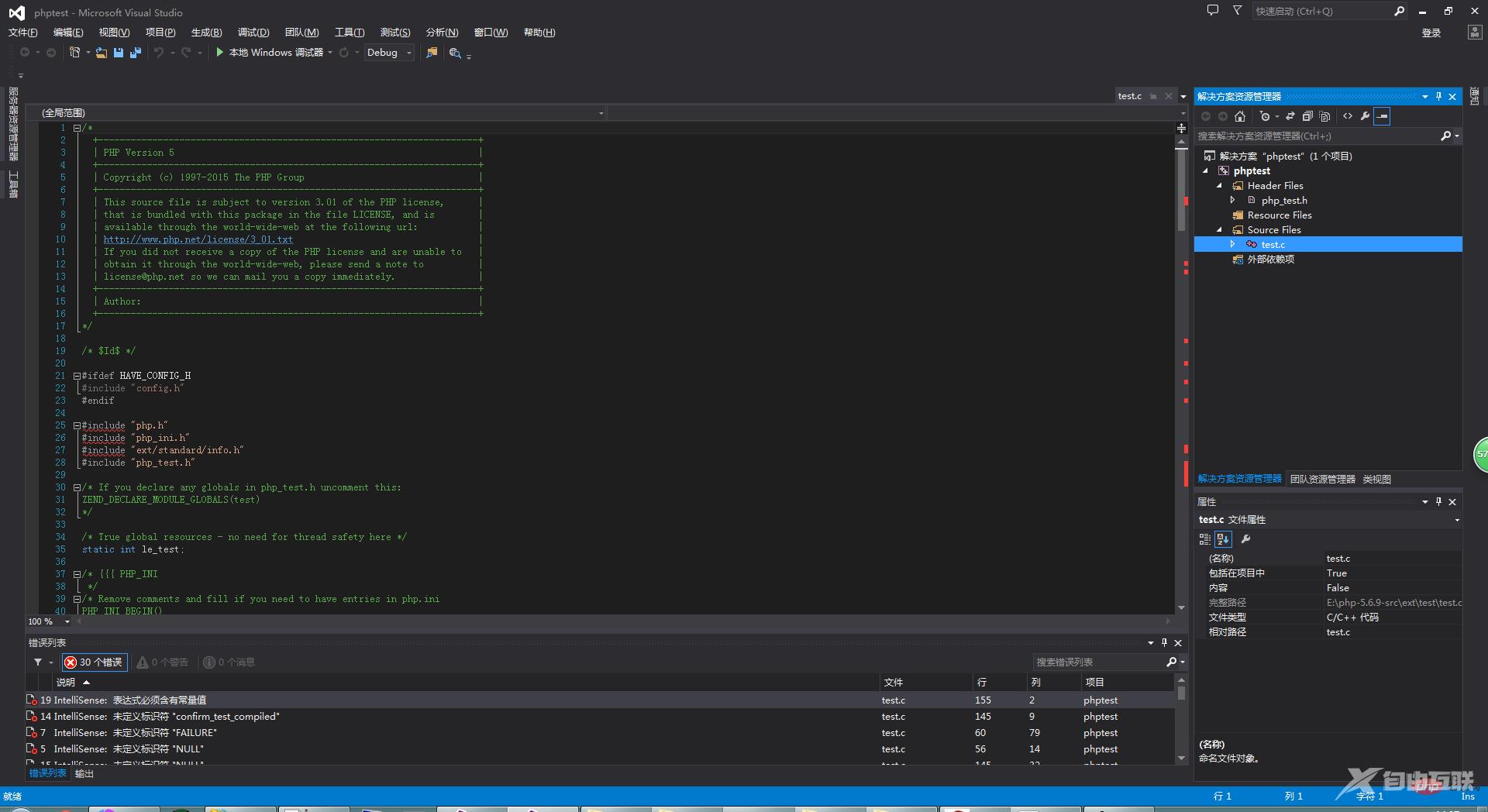This screenshot has width=1488, height=812.
Task: Click the Quick Launch search box
Action: tap(1322, 11)
